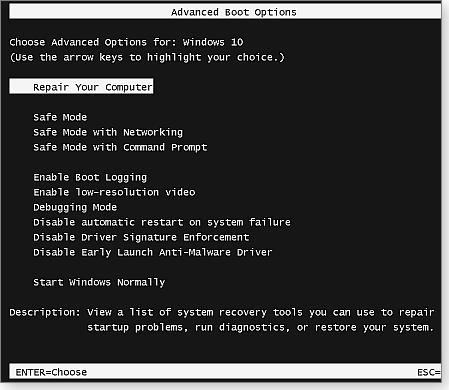Choose Disable Driver Signature Enforcement
Screen dimensions: 449x390
point(141,237)
